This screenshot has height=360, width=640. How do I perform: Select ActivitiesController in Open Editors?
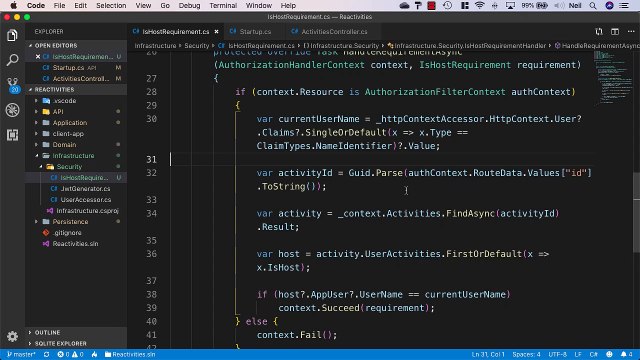(x=76, y=78)
